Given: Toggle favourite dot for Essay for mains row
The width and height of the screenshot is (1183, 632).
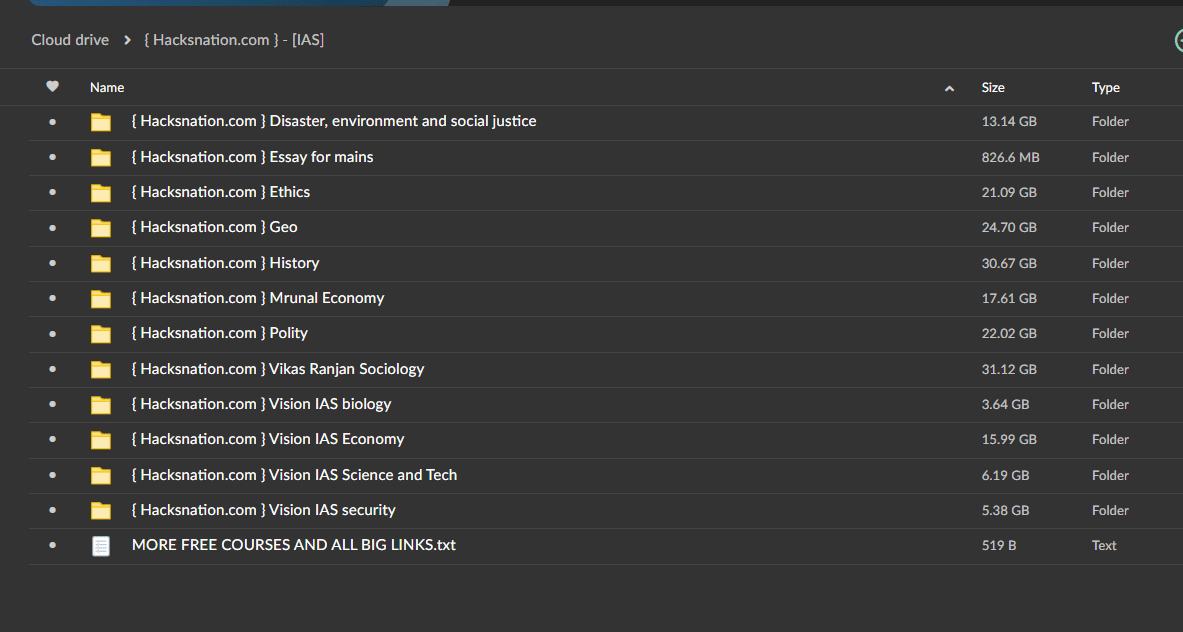Looking at the screenshot, I should point(52,157).
